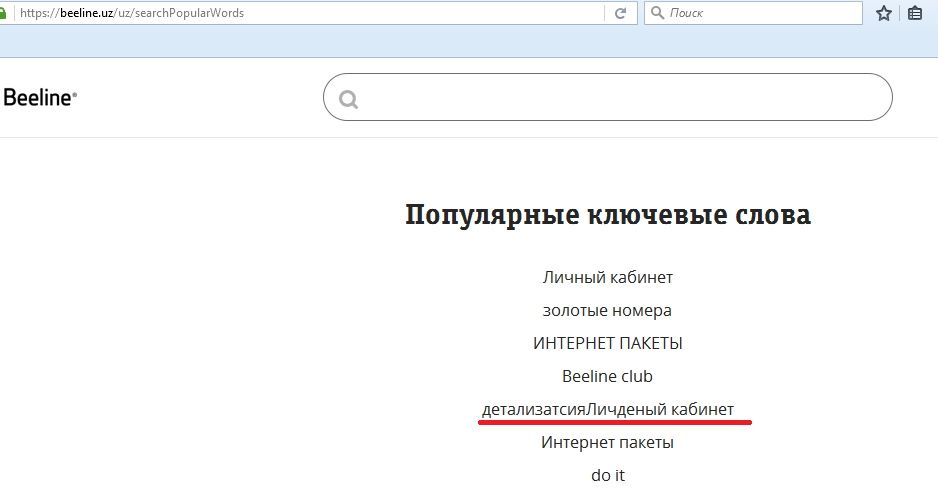Go to the Beeline club link

click(x=607, y=376)
